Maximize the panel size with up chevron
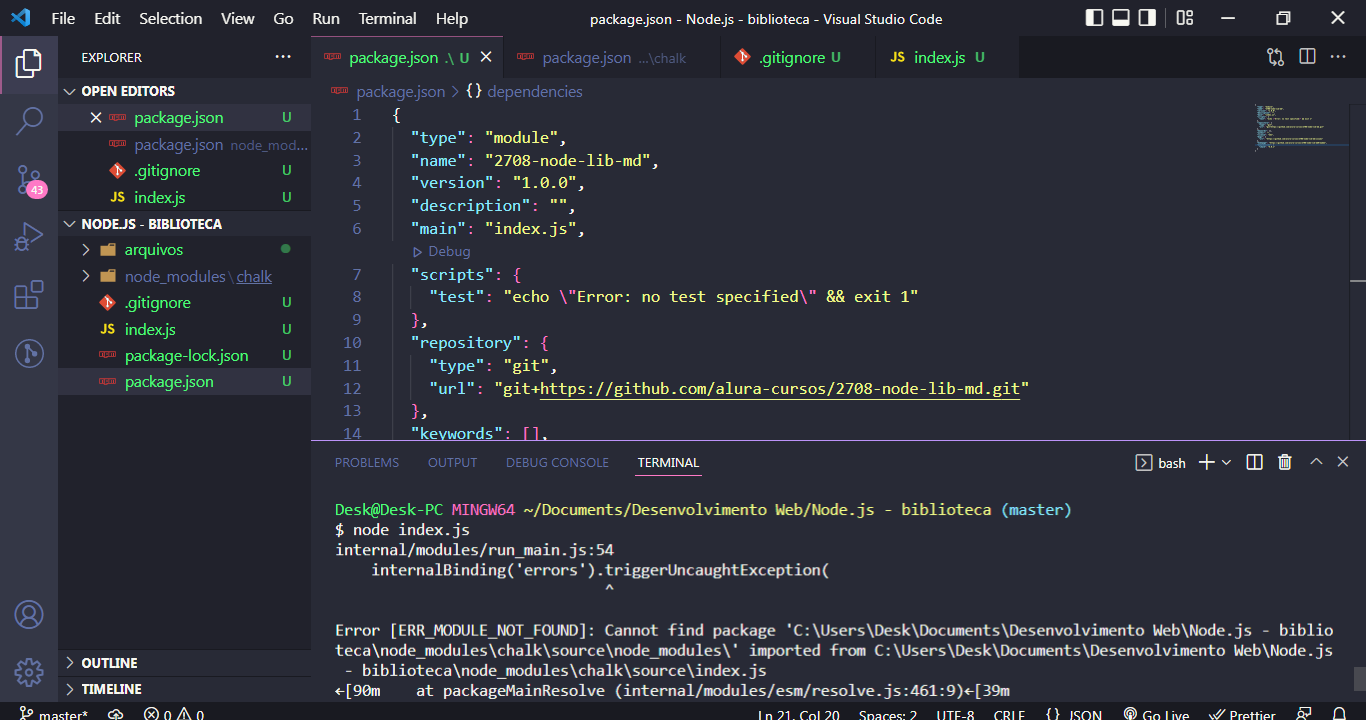Image resolution: width=1366 pixels, height=720 pixels. click(x=1316, y=462)
